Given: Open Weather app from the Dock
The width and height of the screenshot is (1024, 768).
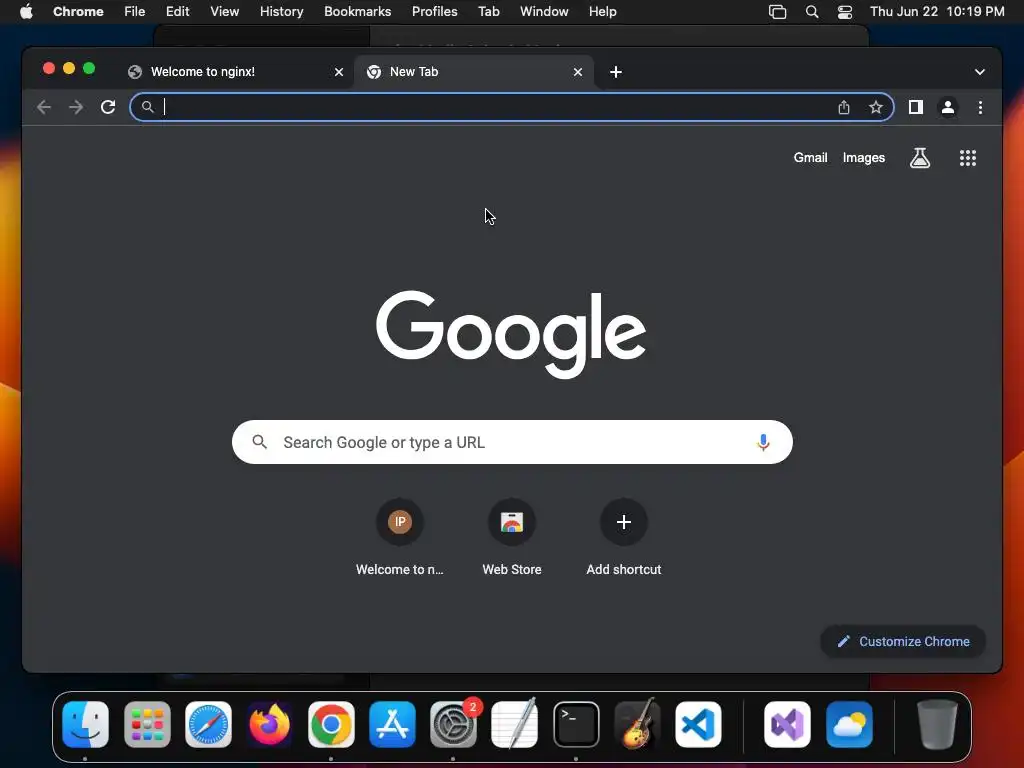Looking at the screenshot, I should pyautogui.click(x=849, y=724).
